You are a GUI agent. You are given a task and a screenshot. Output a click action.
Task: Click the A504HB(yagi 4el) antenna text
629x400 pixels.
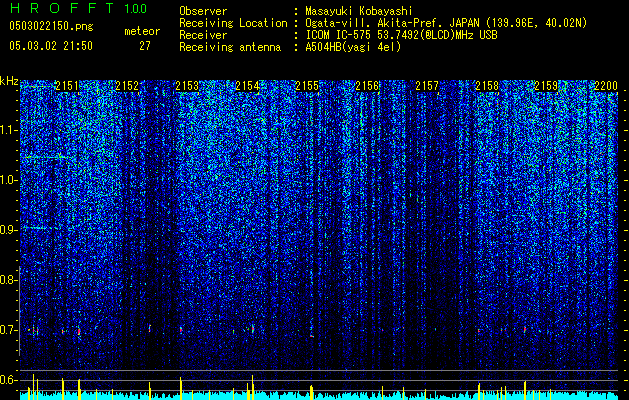point(353,47)
